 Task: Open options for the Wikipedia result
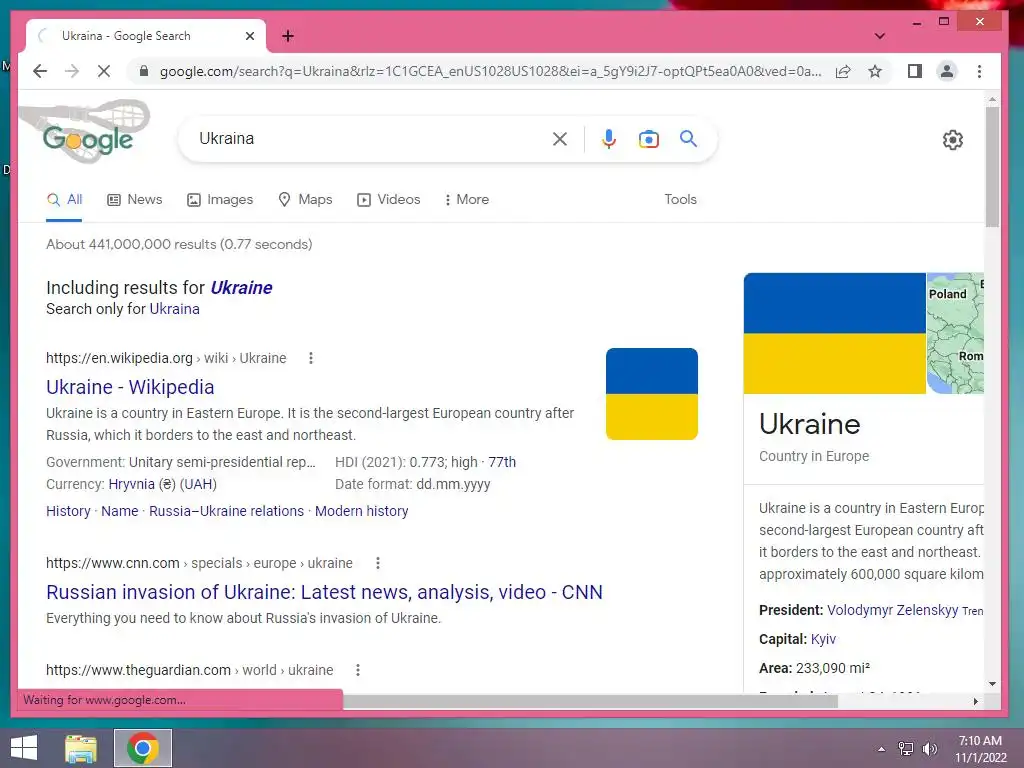tap(311, 358)
